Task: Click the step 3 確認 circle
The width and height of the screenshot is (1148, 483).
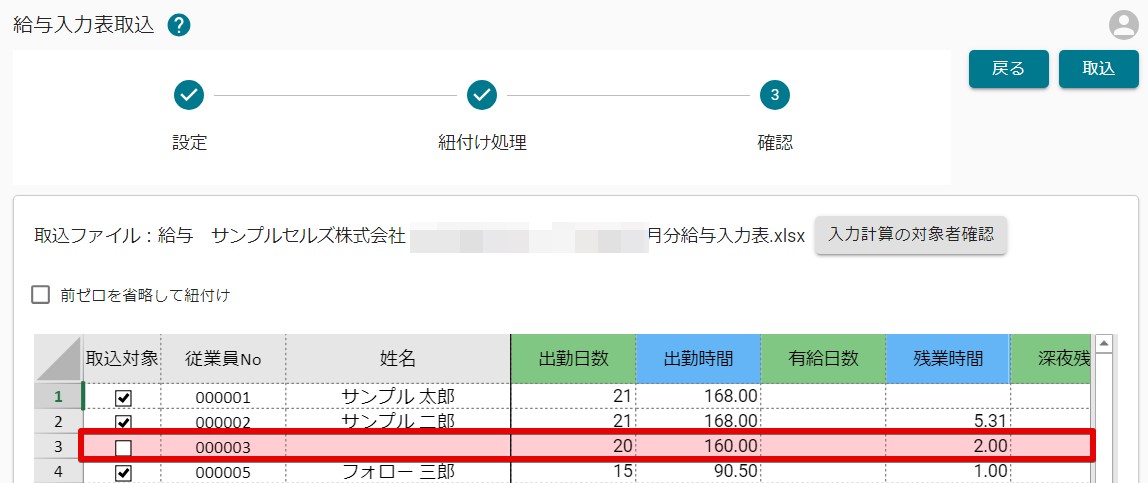Action: [x=775, y=94]
